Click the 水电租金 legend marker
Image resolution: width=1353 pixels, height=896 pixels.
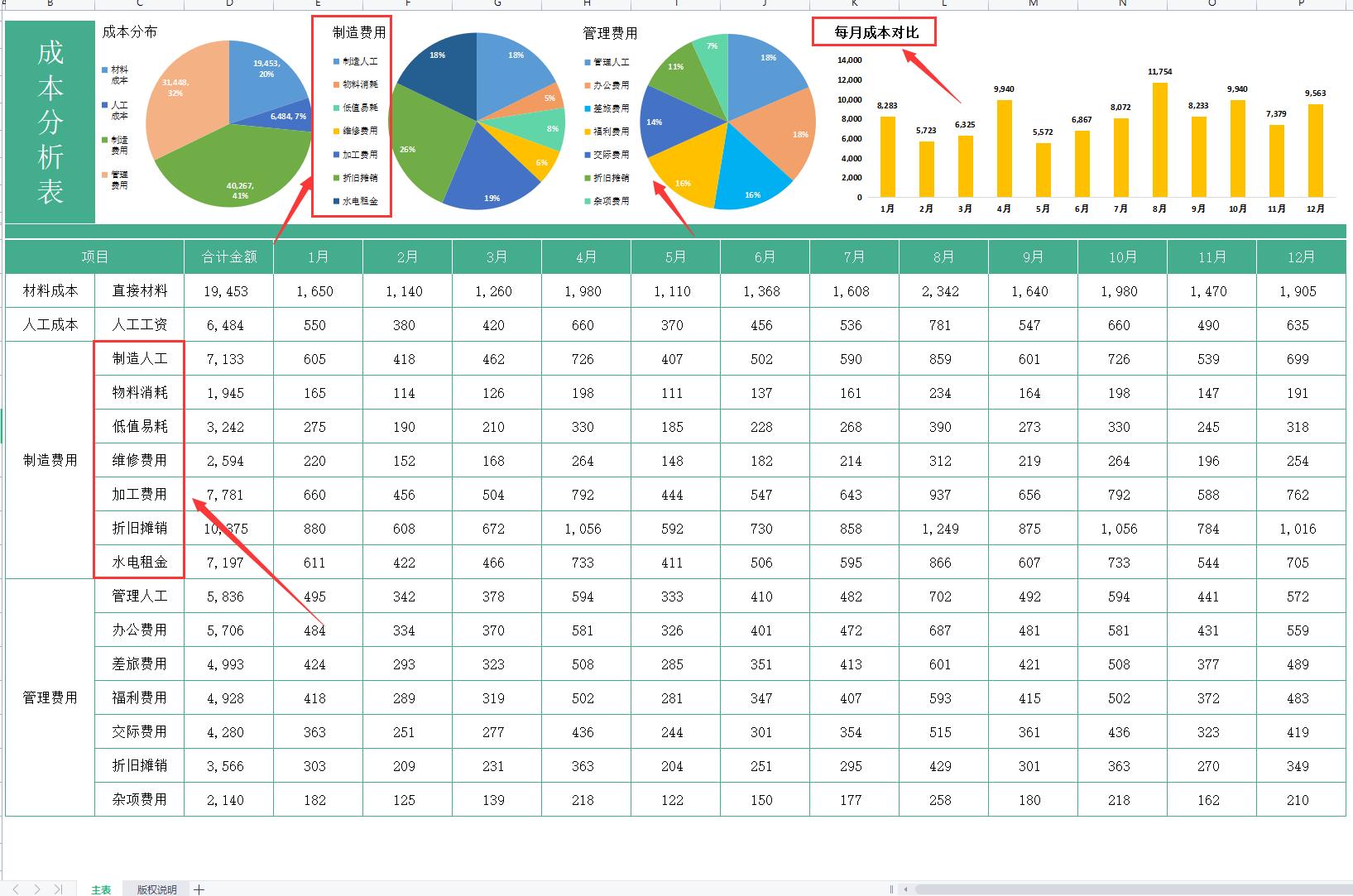pos(337,201)
